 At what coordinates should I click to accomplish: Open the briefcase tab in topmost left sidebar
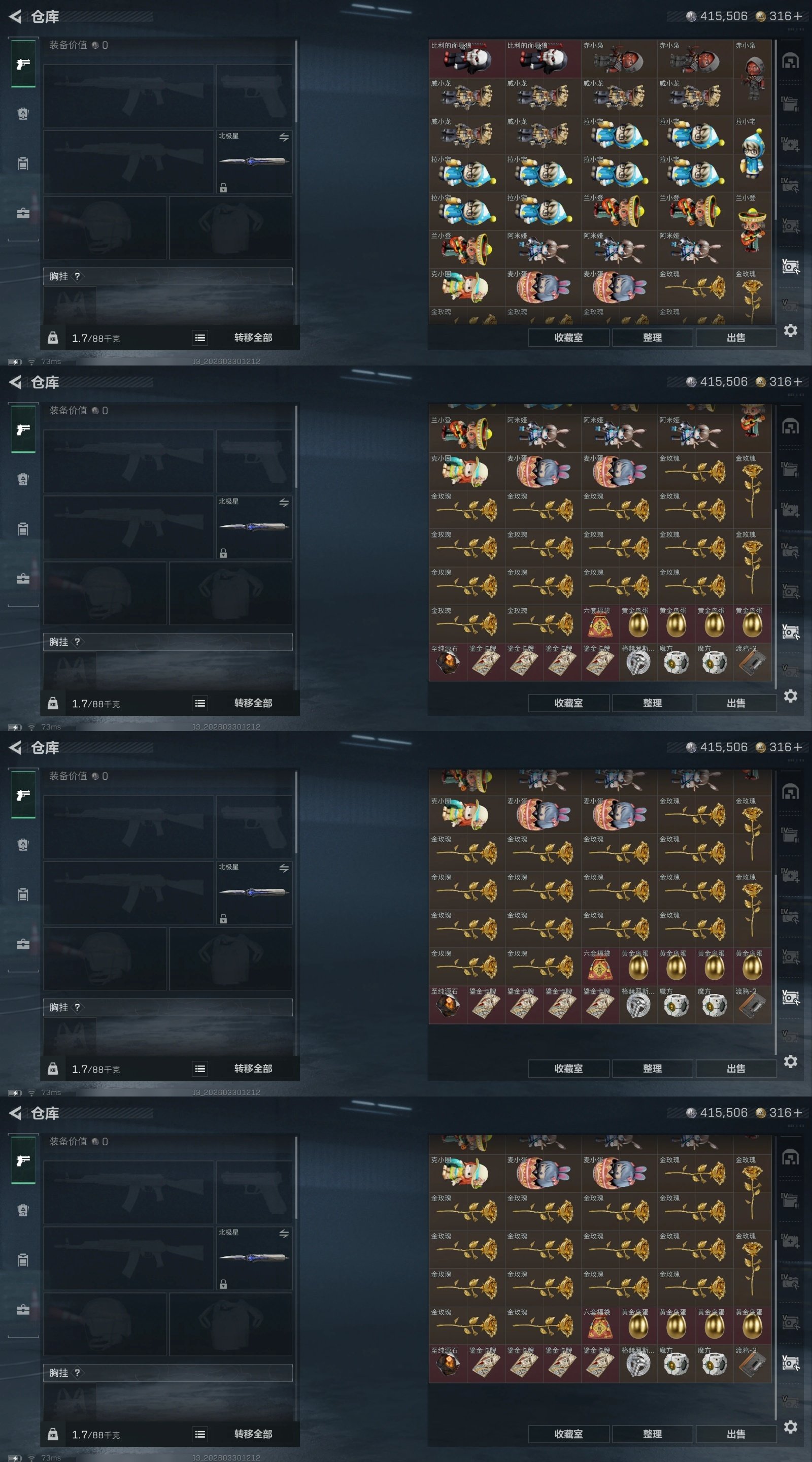23,213
